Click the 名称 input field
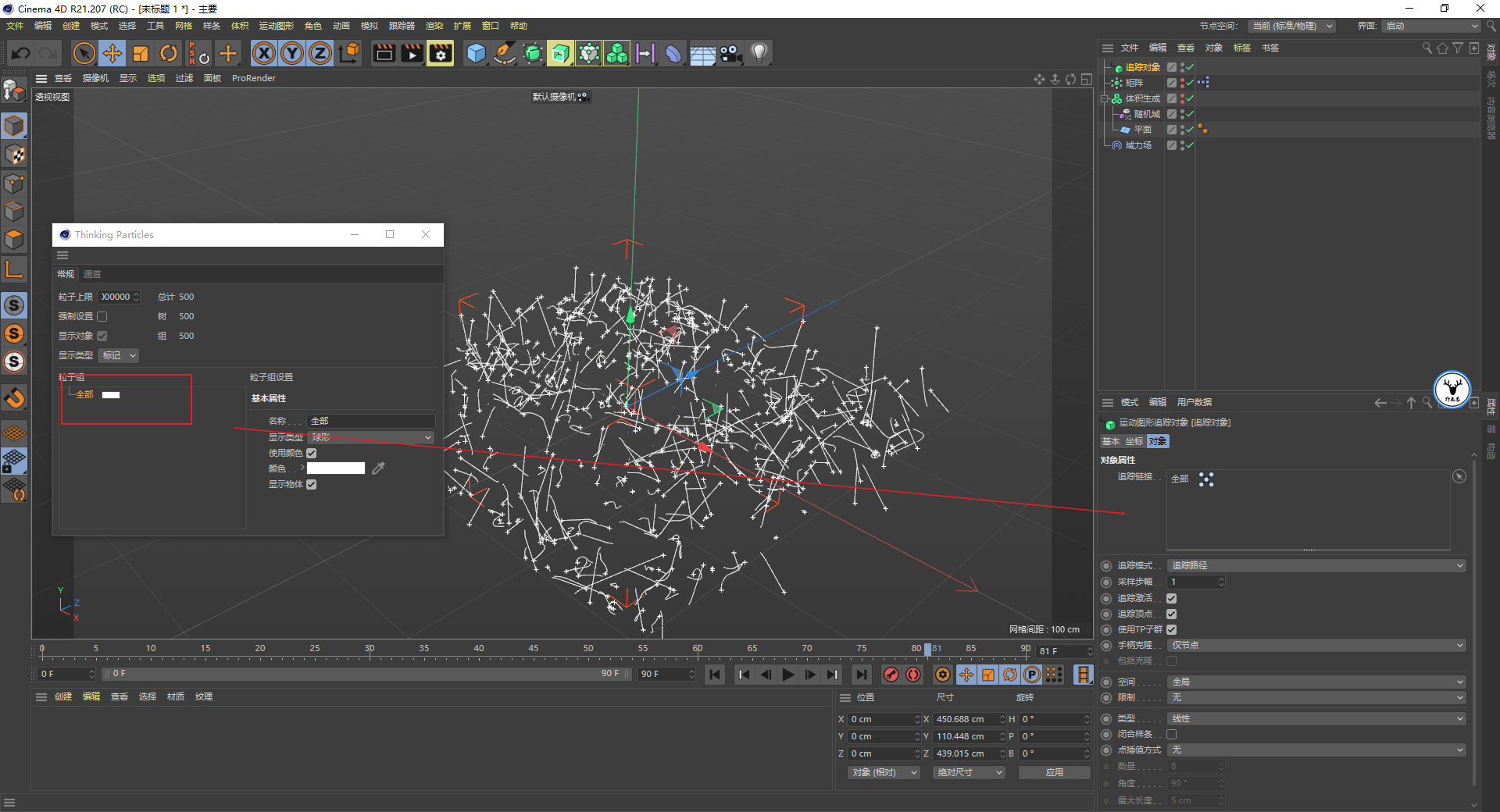 coord(370,421)
